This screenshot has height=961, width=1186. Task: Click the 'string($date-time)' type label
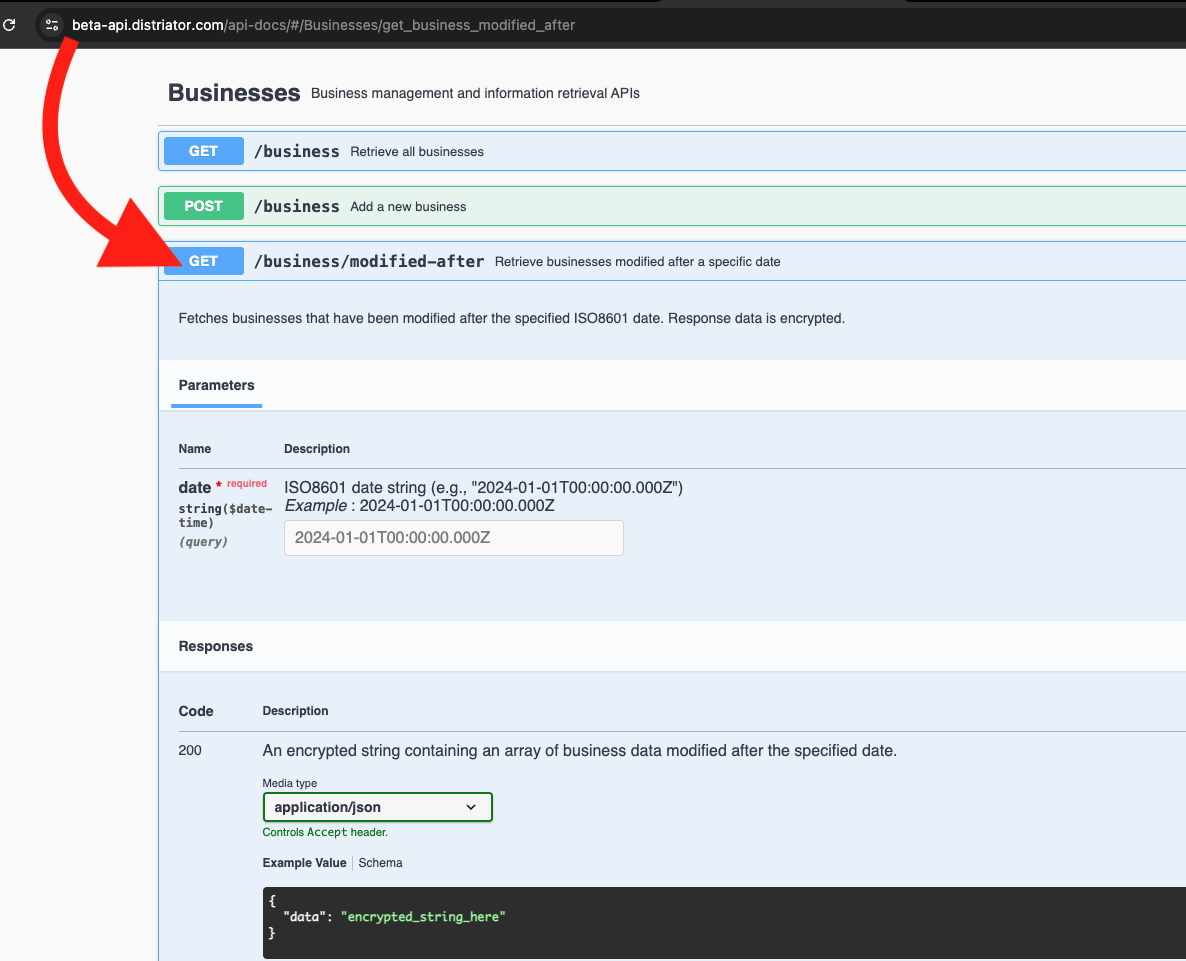(x=225, y=516)
